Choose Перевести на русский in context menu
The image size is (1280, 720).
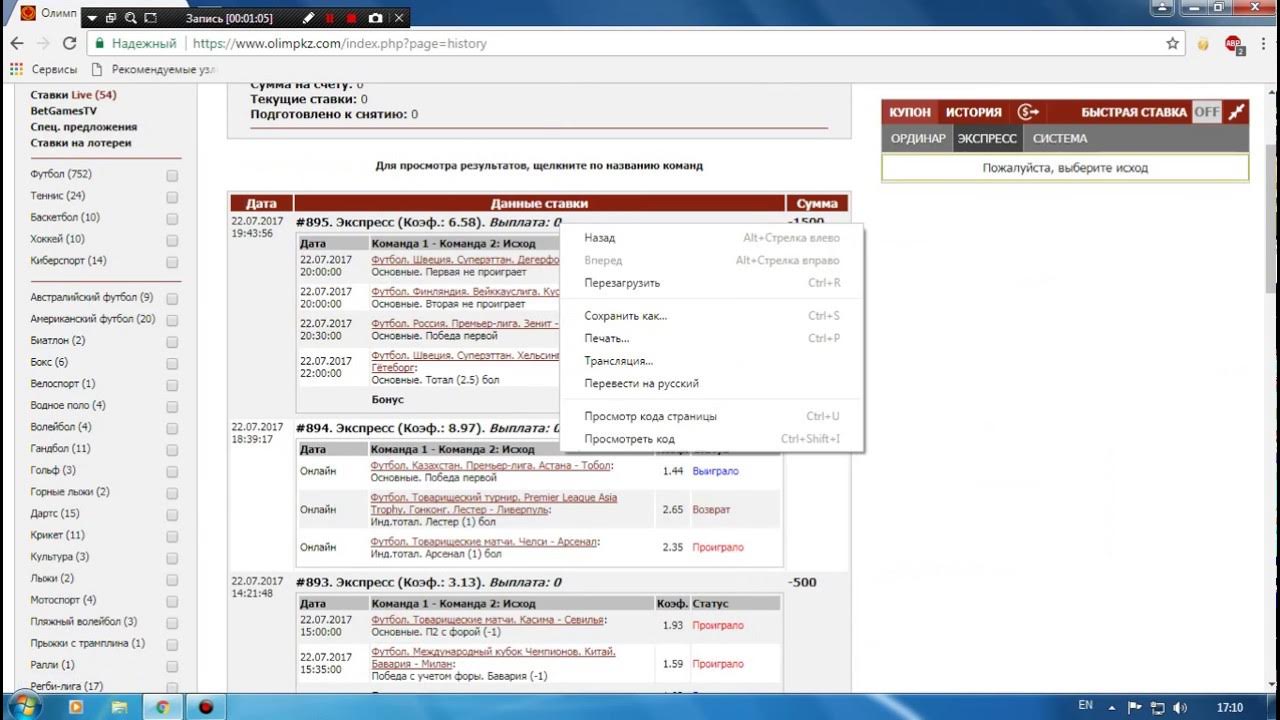click(712, 383)
